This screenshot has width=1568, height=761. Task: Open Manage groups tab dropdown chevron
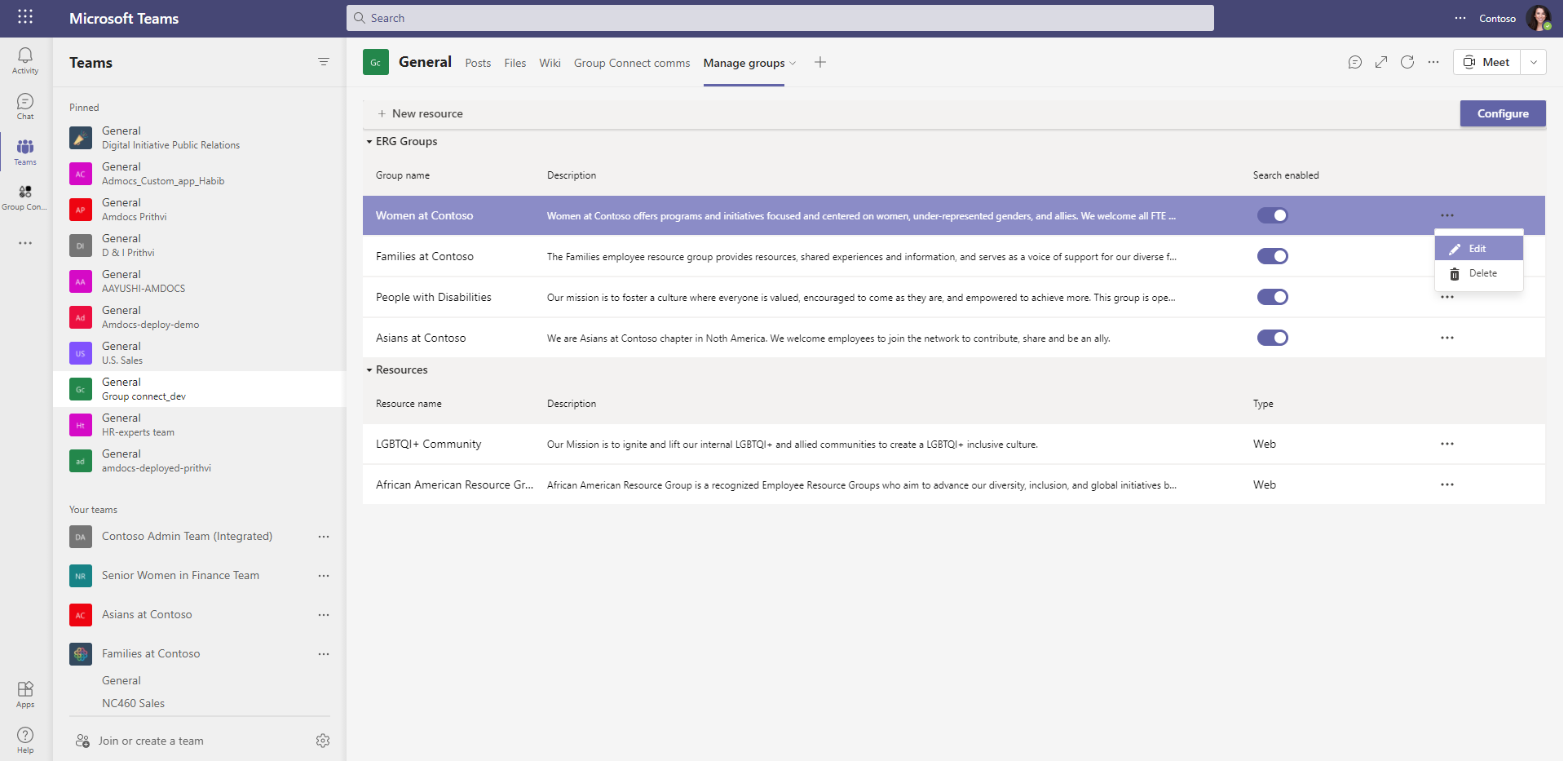click(793, 63)
